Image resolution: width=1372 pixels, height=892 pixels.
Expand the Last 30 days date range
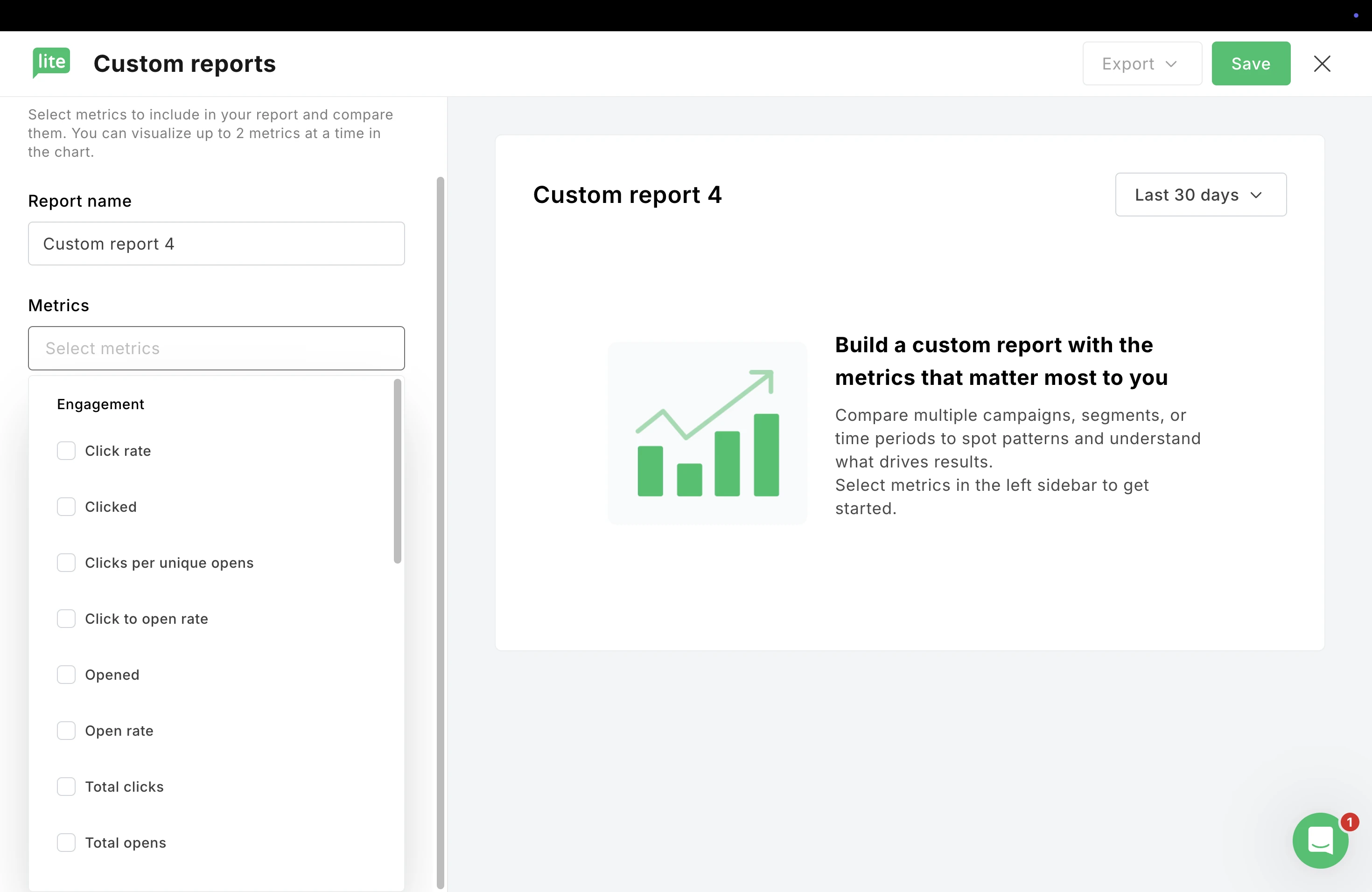pos(1200,195)
